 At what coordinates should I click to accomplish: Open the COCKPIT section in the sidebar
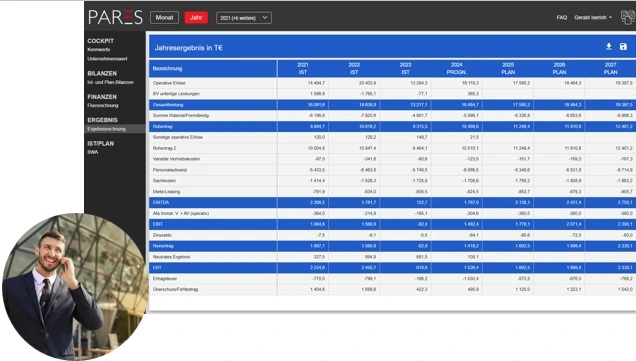click(x=101, y=41)
